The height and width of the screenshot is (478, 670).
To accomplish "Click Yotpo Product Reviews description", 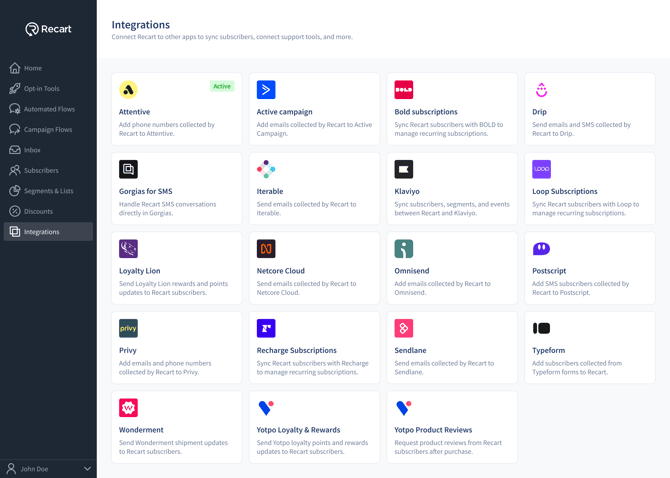I will 448,447.
